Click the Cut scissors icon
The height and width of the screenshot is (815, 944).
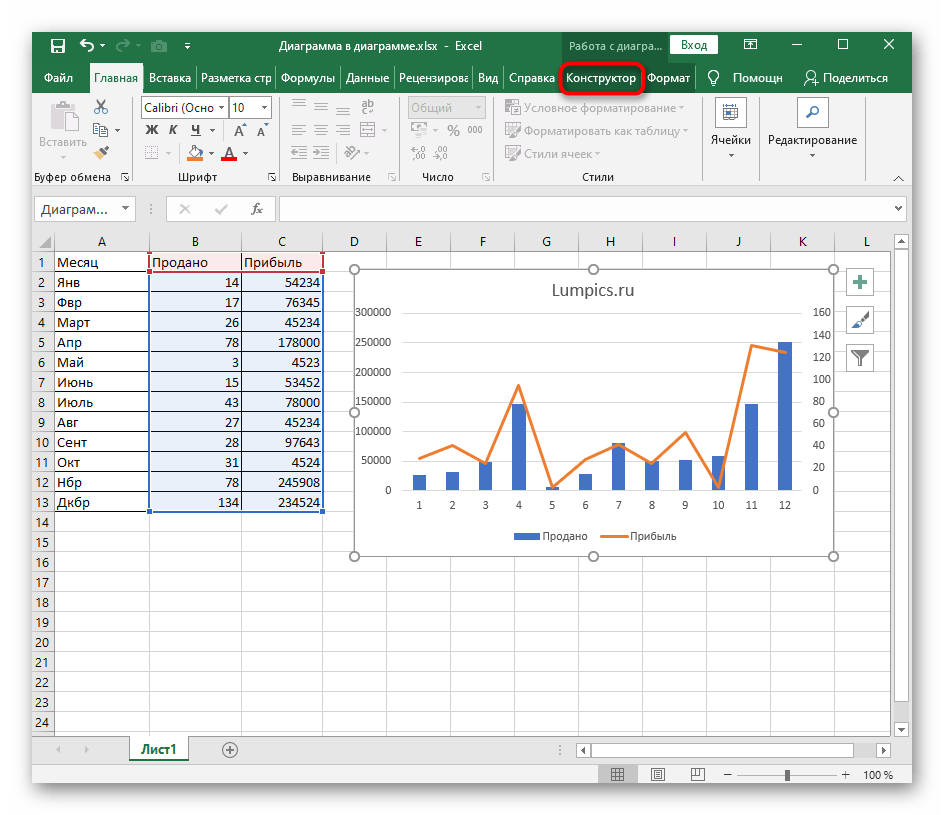101,108
